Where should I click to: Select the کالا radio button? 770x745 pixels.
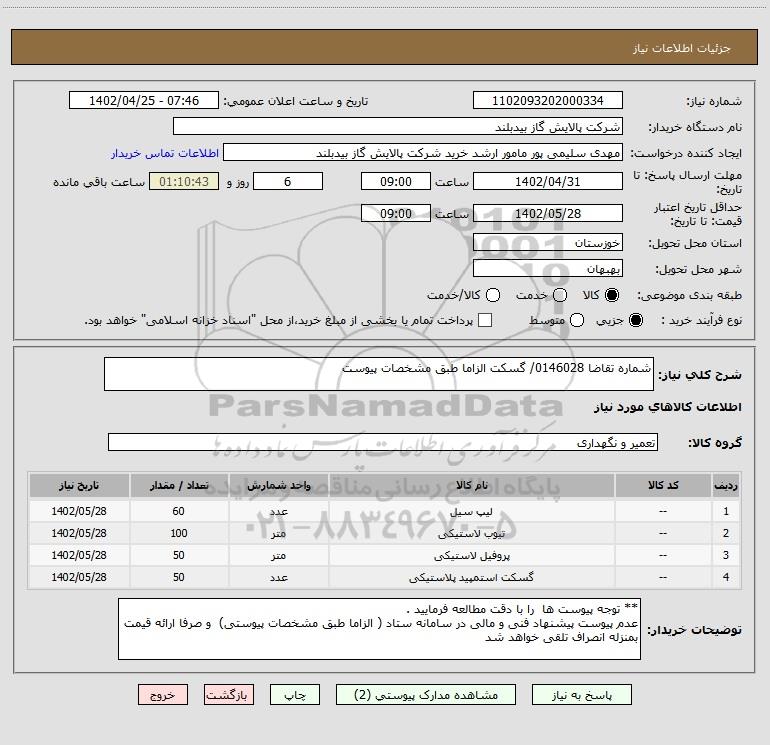click(612, 295)
